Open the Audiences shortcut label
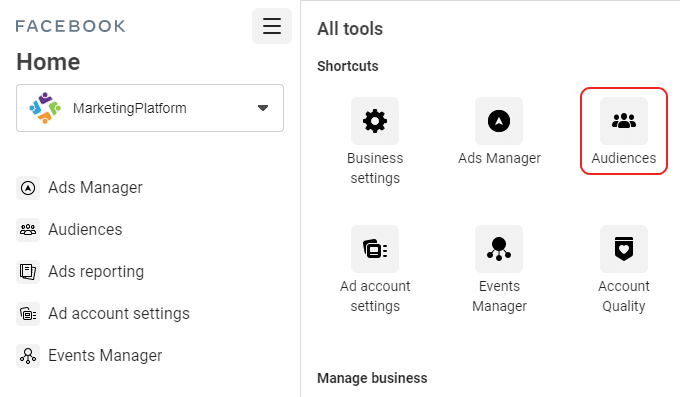 (x=624, y=158)
